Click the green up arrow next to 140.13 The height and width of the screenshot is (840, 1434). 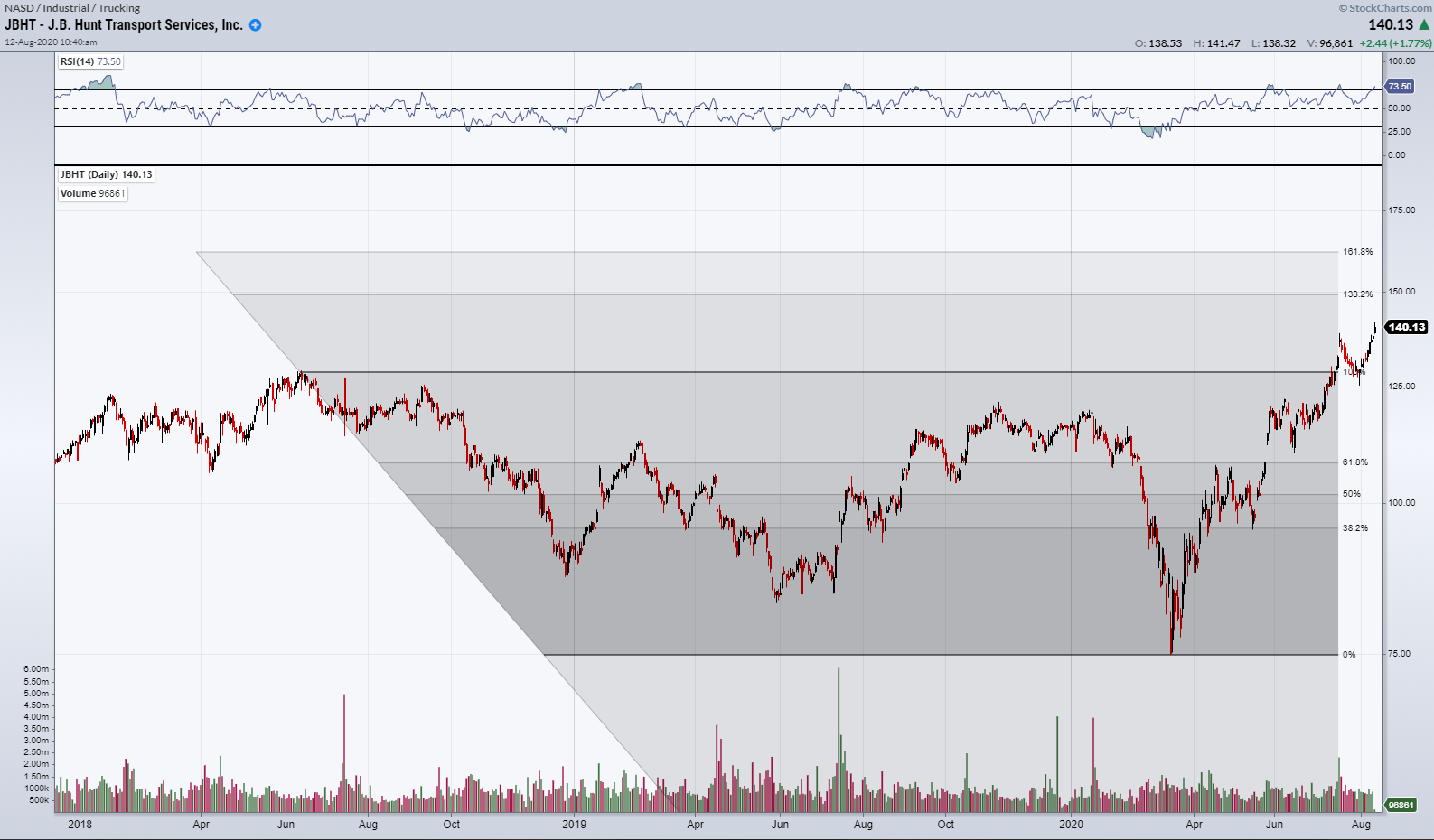[1424, 24]
